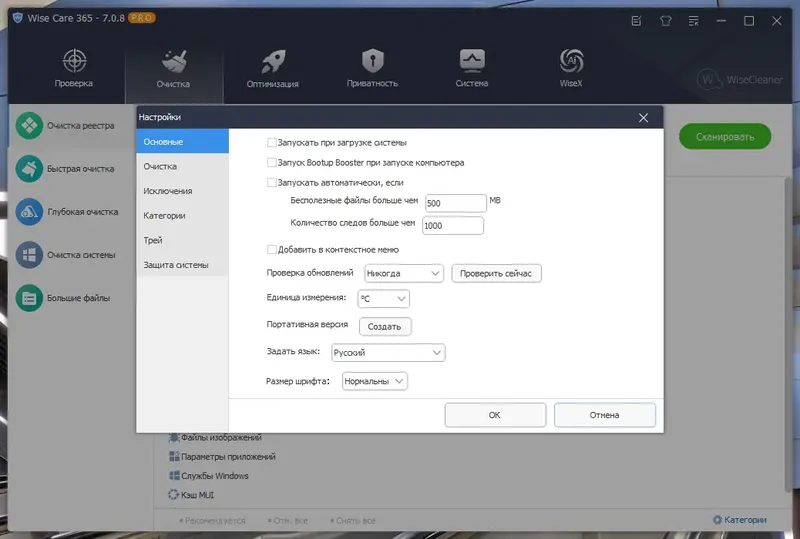800x539 pixels.
Task: Click the Отмена button
Action: (605, 415)
